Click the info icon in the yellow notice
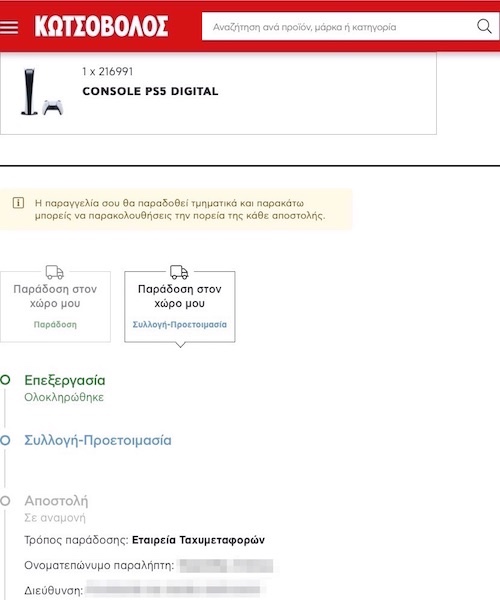Viewport: 500px width, 600px height. (18, 203)
